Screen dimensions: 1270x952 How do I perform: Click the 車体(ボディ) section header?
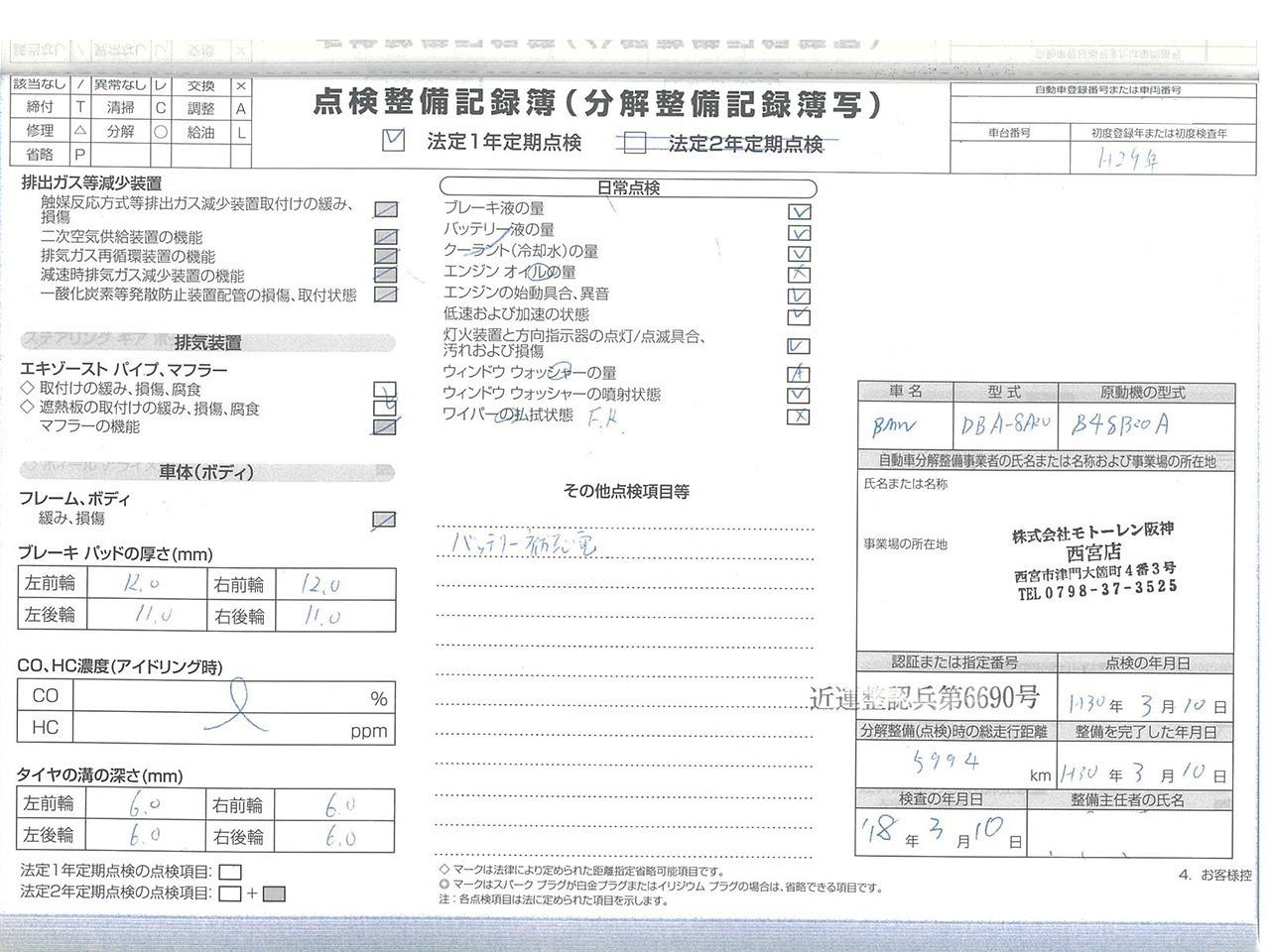[x=206, y=473]
